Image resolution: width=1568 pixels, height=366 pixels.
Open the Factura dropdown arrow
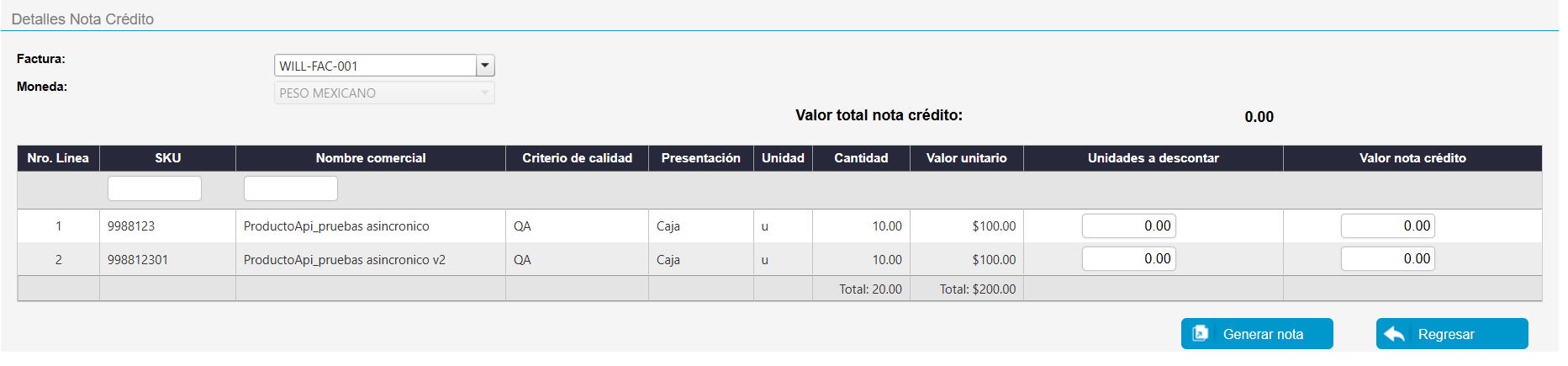pos(485,66)
